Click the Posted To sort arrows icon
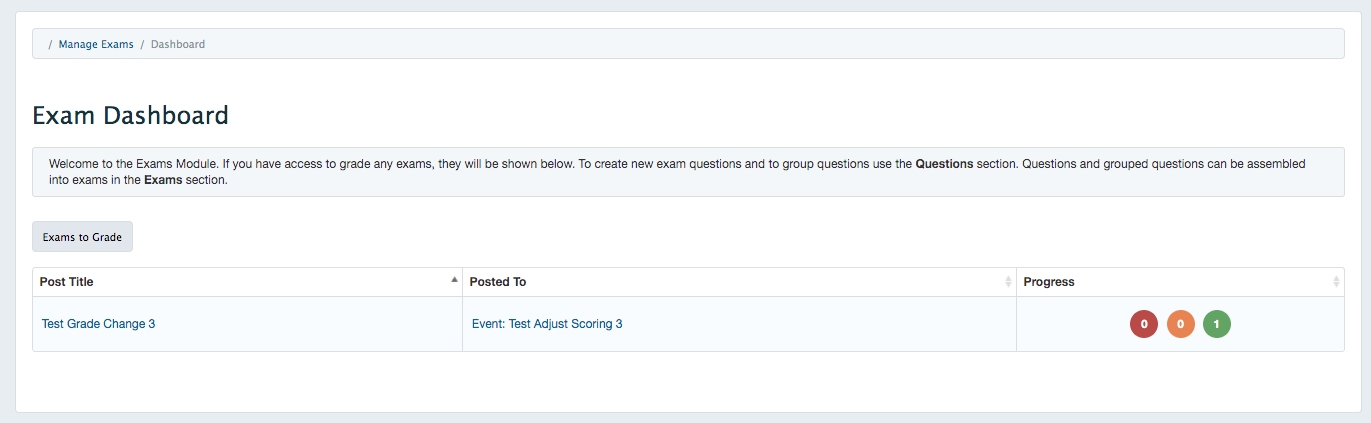The width and height of the screenshot is (1371, 423). (x=1008, y=282)
